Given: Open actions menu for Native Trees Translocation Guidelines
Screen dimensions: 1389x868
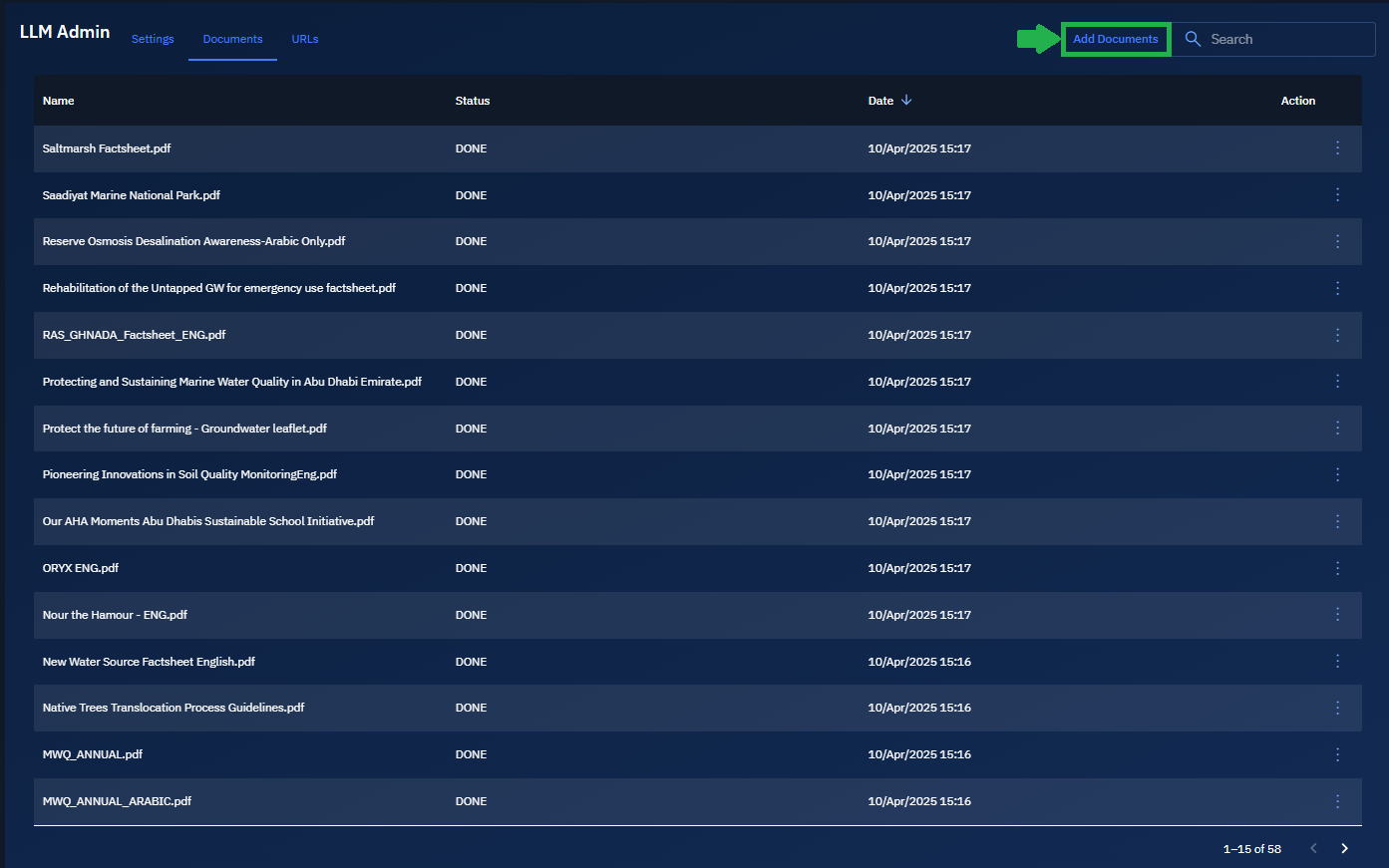Looking at the screenshot, I should pyautogui.click(x=1337, y=708).
